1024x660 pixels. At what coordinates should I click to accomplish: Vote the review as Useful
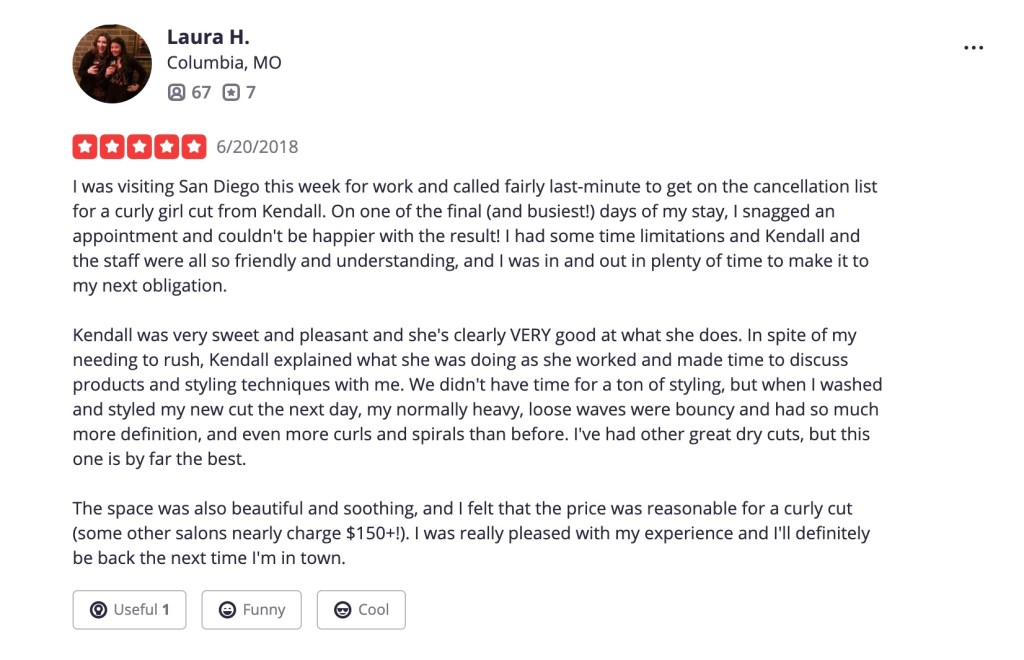[x=129, y=609]
